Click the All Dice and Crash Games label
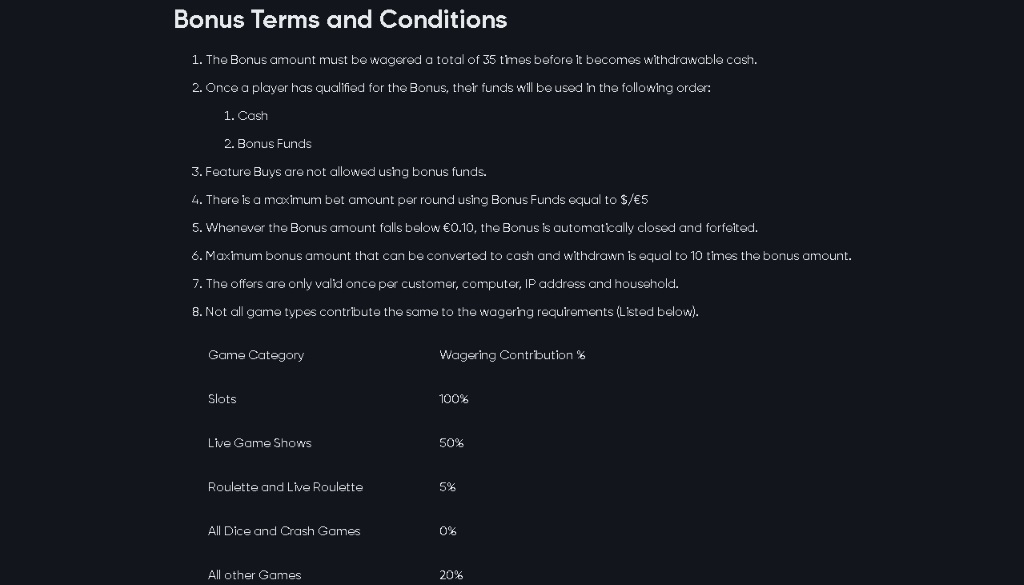 pos(284,531)
